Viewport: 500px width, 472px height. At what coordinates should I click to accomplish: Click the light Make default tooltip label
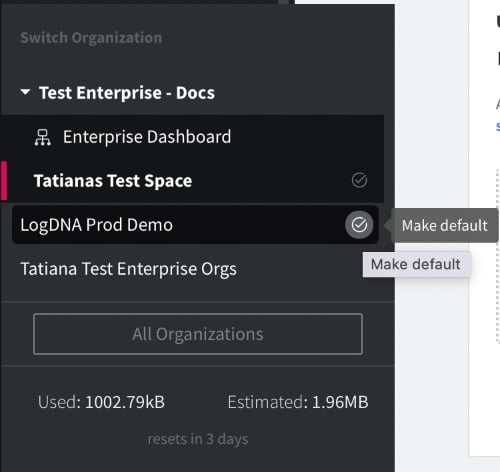tap(416, 265)
